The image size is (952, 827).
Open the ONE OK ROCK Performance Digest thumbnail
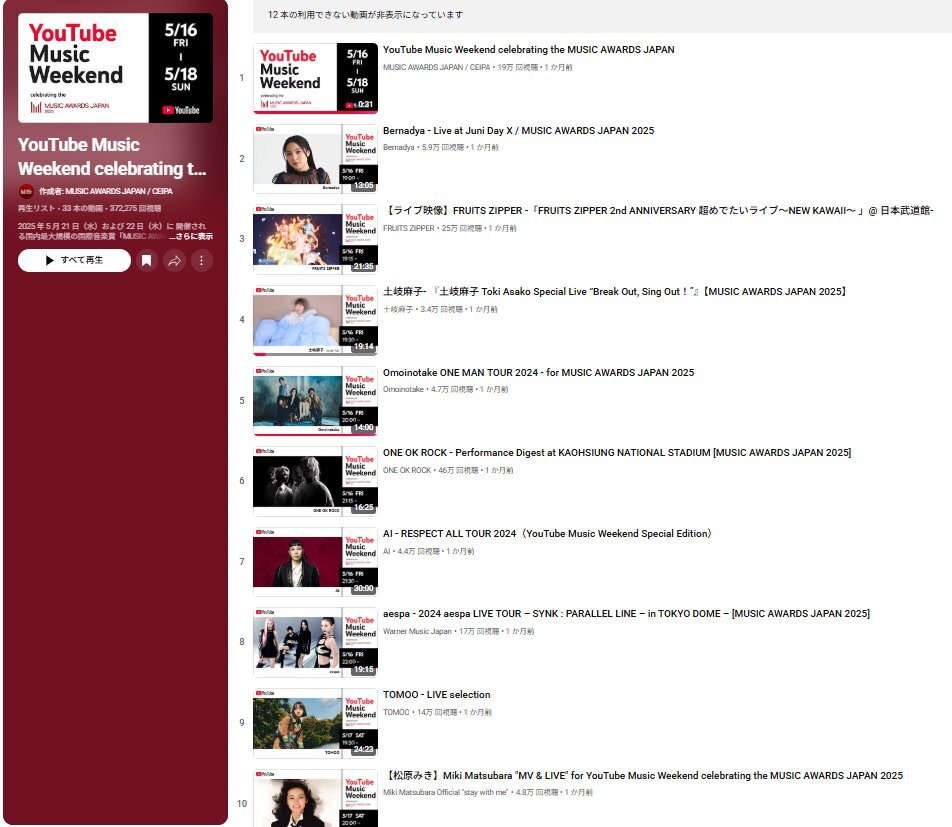tap(315, 481)
